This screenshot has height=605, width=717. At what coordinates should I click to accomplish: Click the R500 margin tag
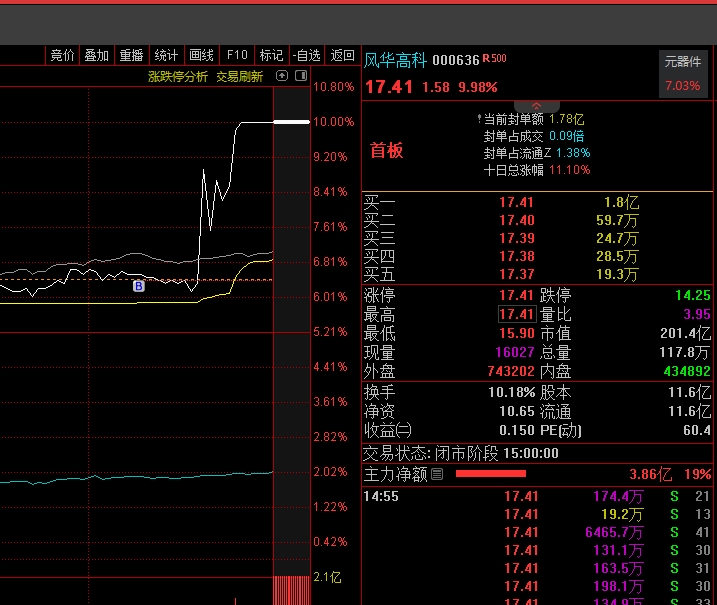click(494, 59)
